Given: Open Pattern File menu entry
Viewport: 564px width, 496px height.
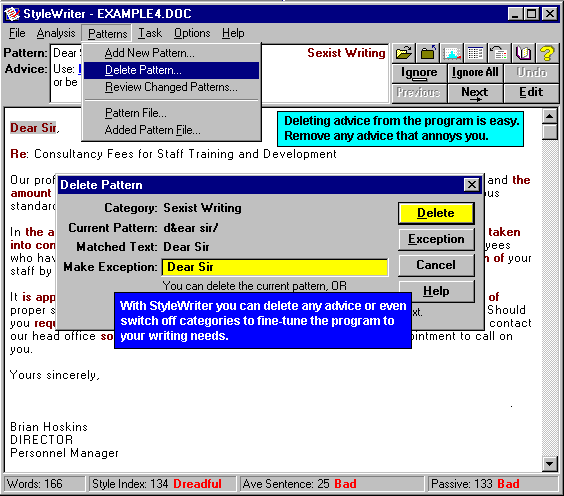Looking at the screenshot, I should 172,113.
